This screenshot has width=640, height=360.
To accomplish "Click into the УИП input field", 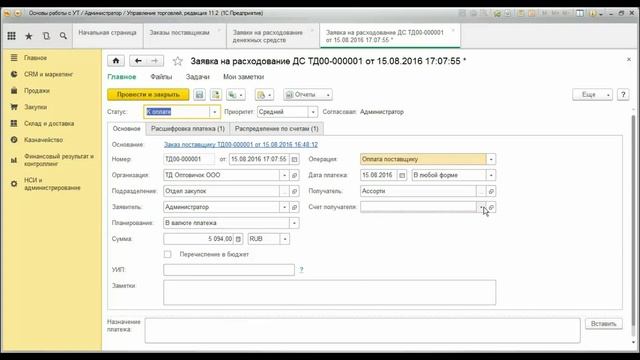I will (x=229, y=270).
